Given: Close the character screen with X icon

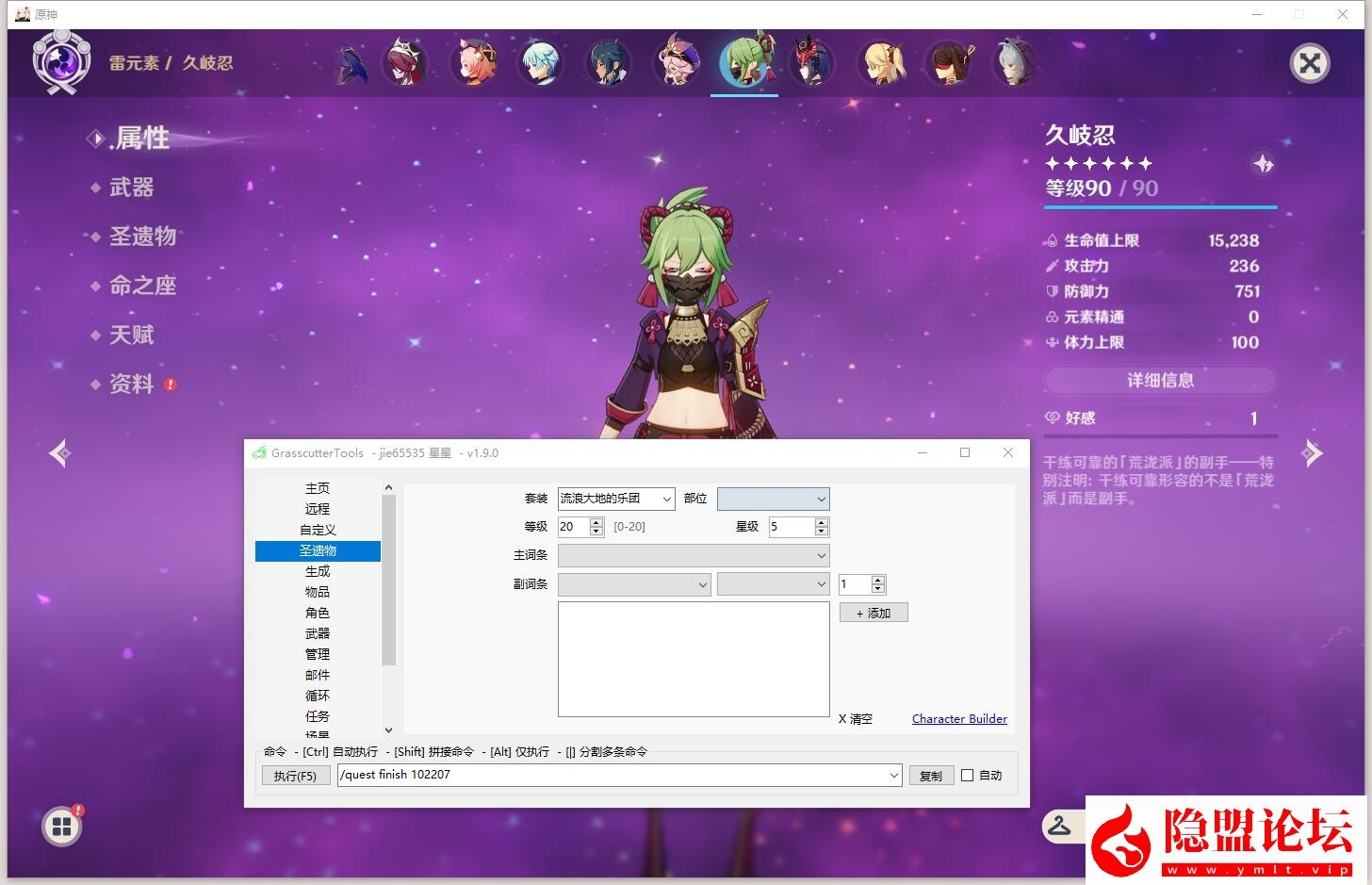Looking at the screenshot, I should coord(1309,63).
